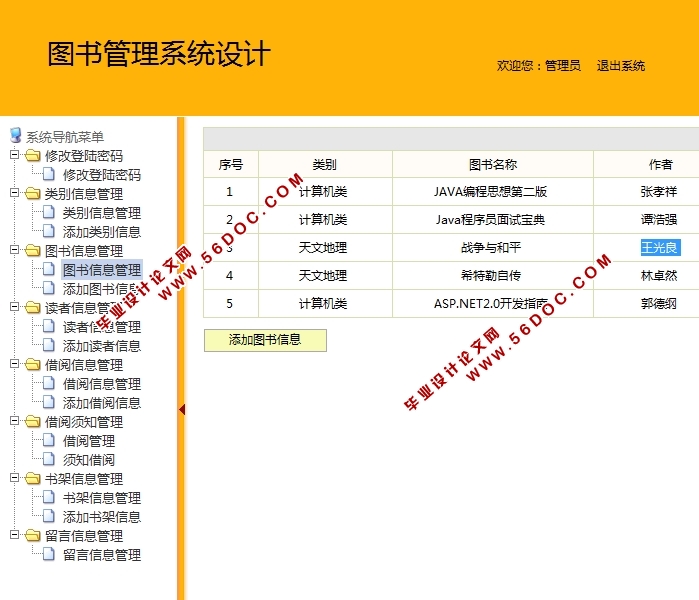Click the highlighted author 王光良
699x600 pixels.
pos(660,247)
